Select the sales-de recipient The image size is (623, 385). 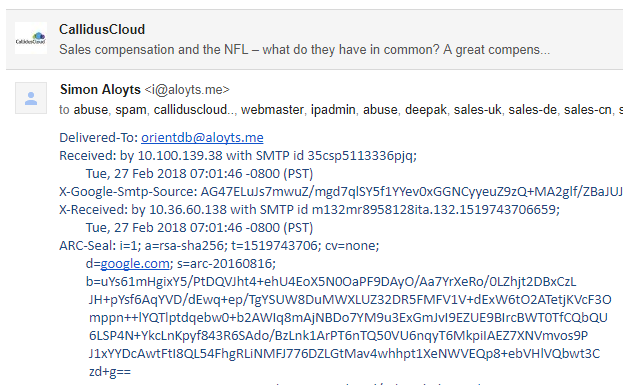click(x=532, y=110)
